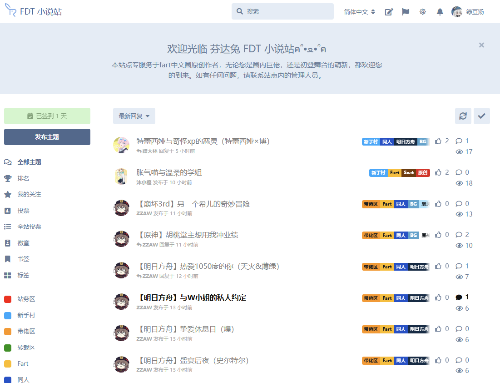
Task: Open the language selector dropdown
Action: coord(360,12)
